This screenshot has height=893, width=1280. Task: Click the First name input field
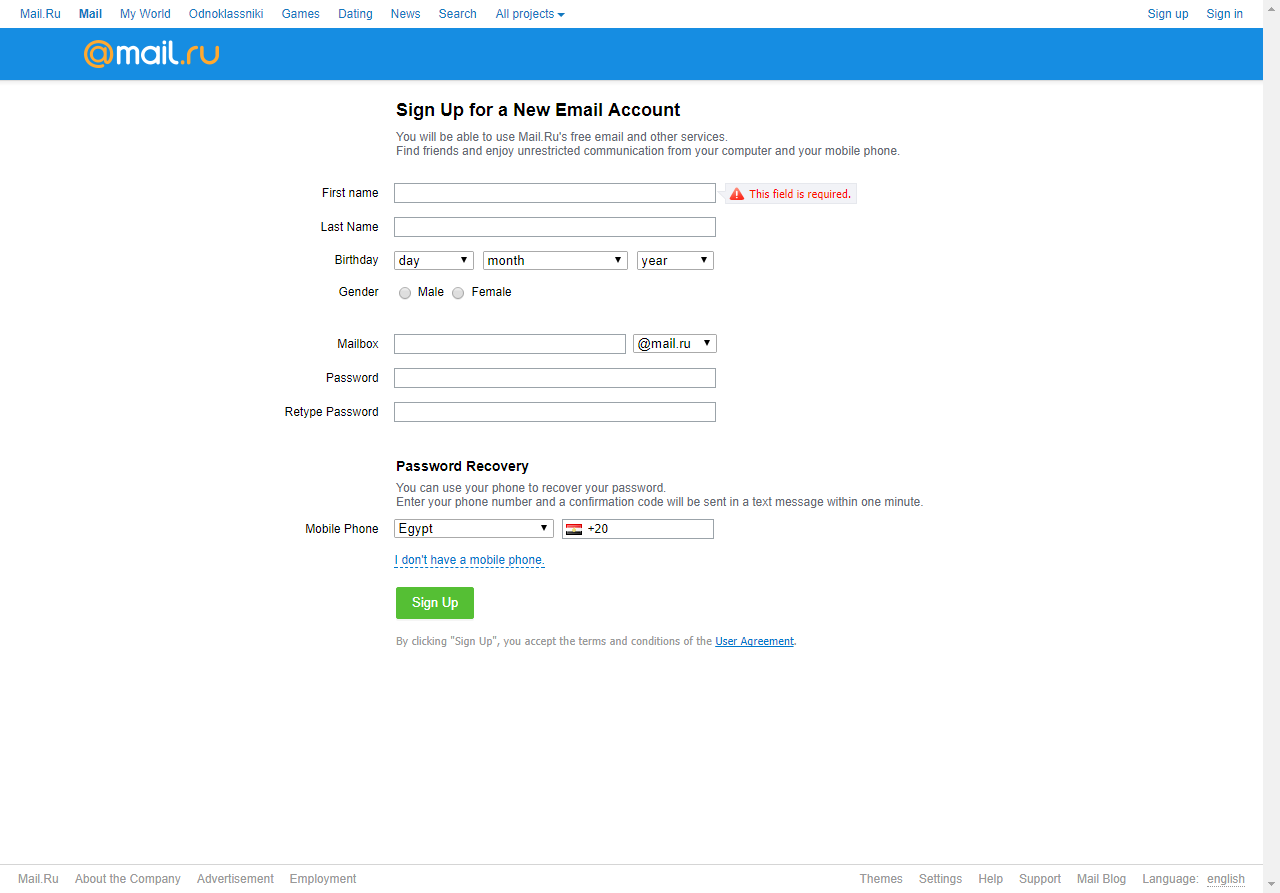555,193
